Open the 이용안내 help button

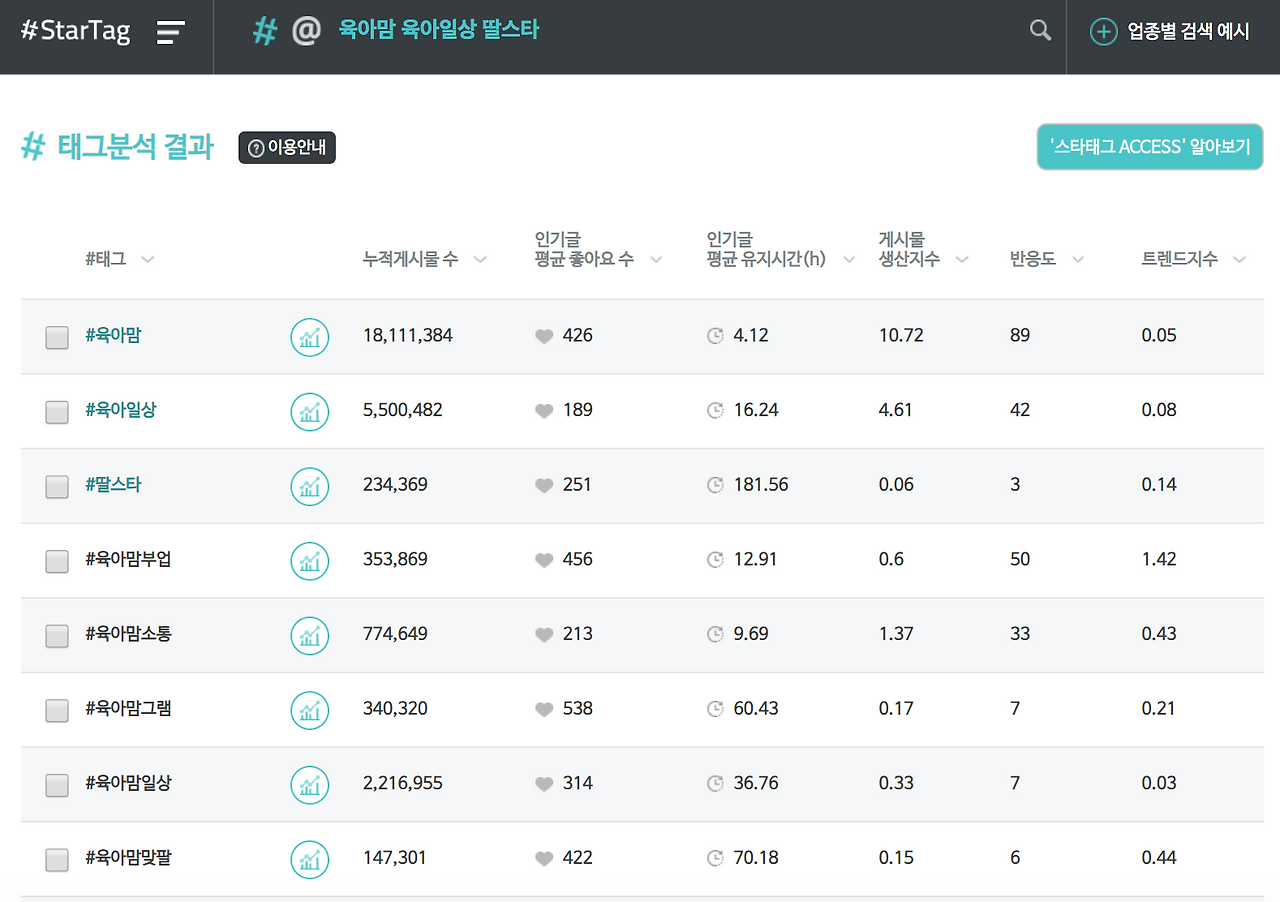(287, 148)
